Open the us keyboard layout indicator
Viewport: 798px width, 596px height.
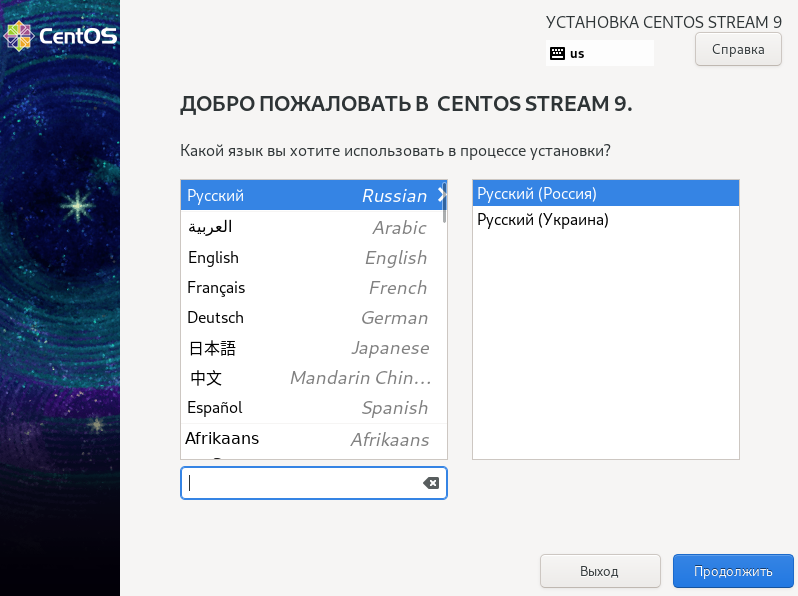[600, 53]
